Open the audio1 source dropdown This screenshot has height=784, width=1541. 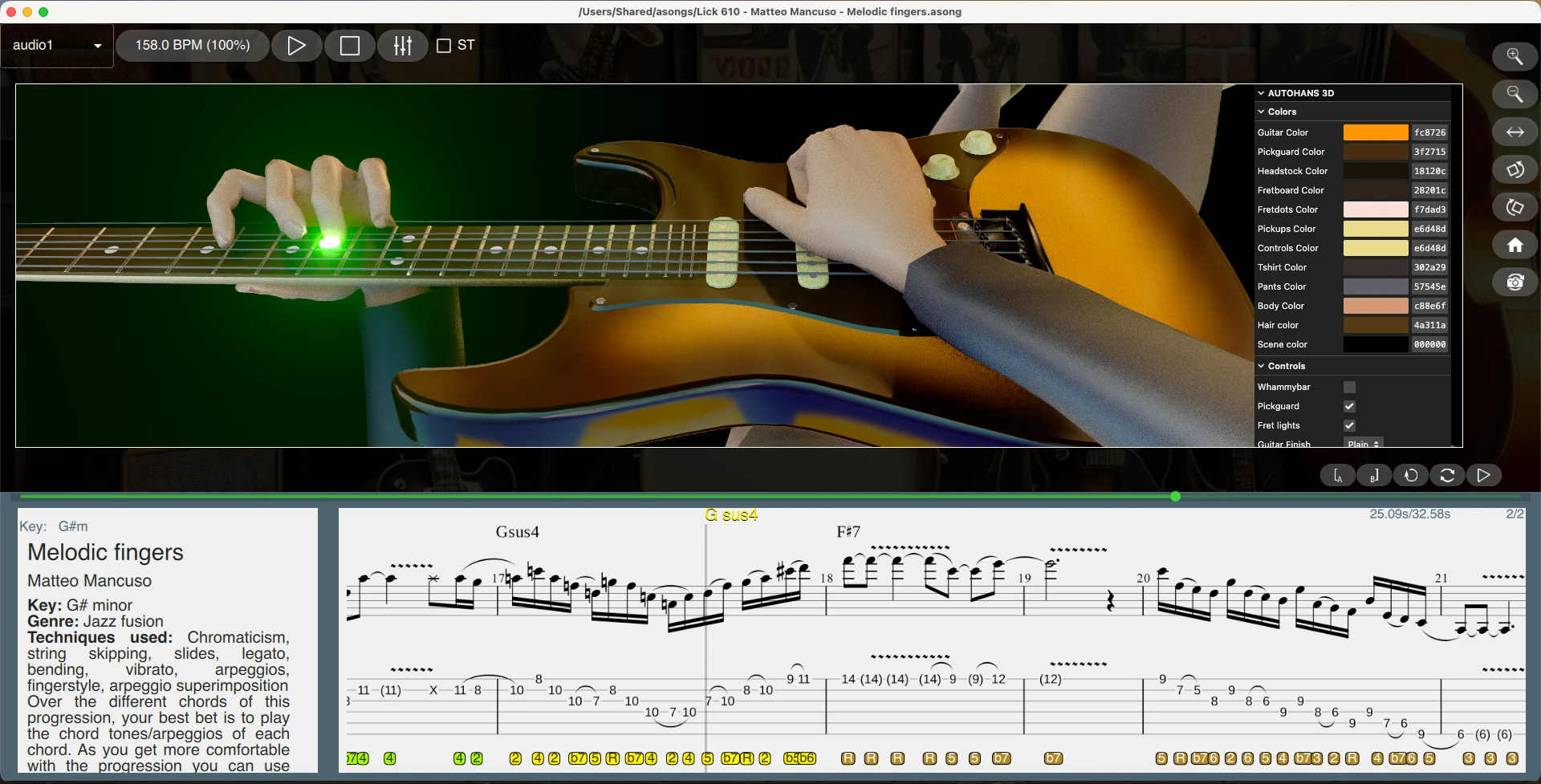pos(56,46)
